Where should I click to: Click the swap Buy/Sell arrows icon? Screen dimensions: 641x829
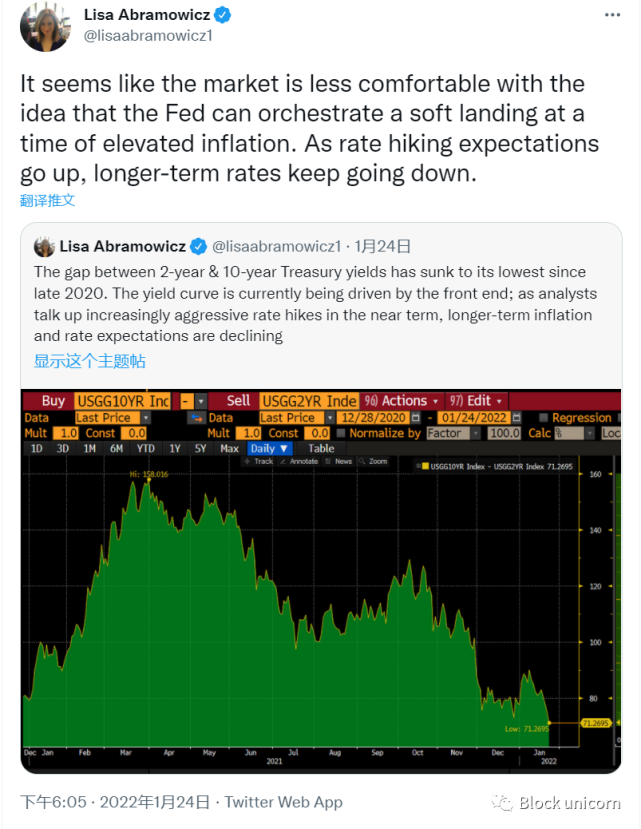click(196, 418)
